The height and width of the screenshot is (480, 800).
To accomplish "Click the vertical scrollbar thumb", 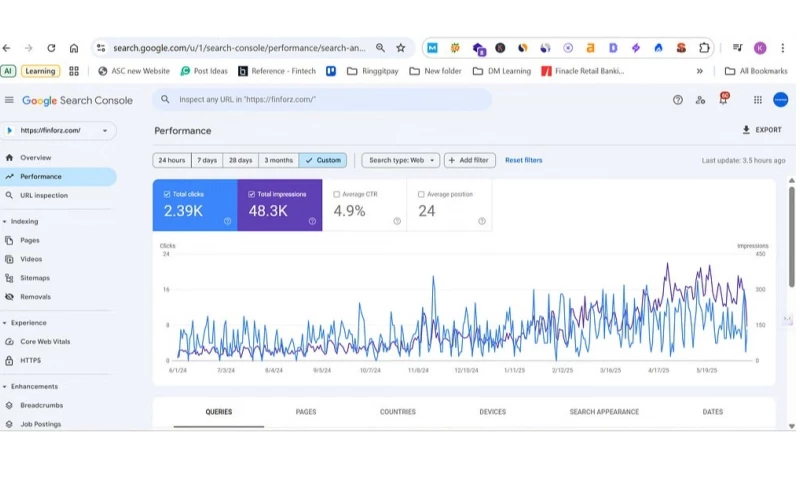I will (x=791, y=237).
